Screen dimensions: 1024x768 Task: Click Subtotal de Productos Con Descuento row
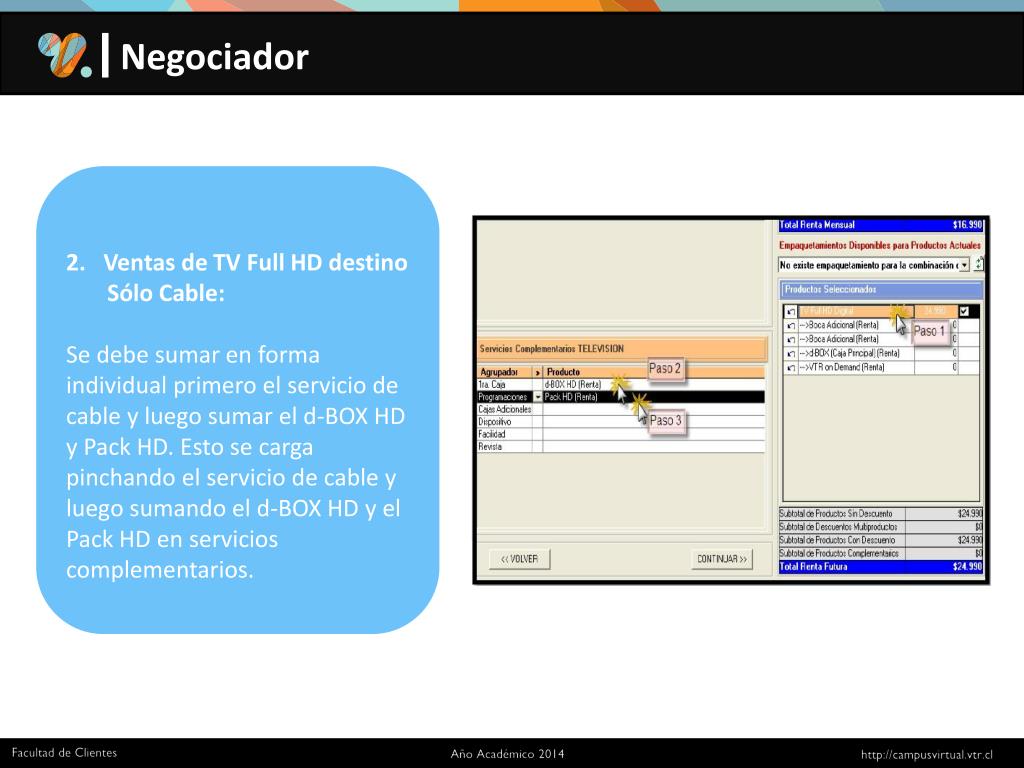880,540
